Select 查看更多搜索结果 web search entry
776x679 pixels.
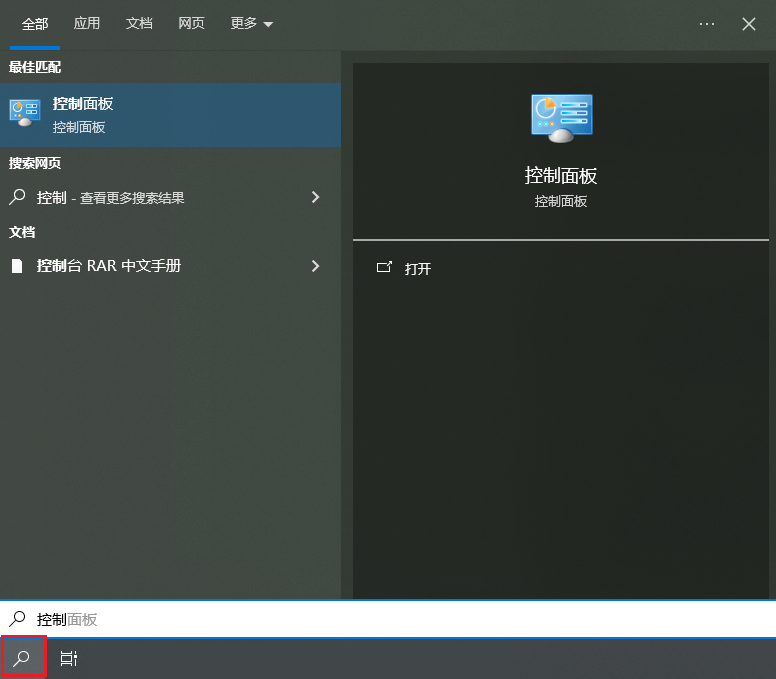tap(132, 198)
